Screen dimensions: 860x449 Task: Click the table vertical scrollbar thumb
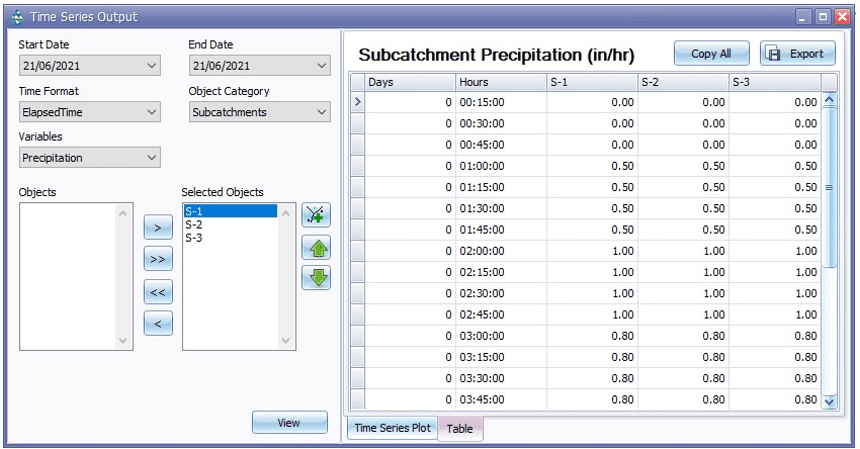(x=829, y=187)
